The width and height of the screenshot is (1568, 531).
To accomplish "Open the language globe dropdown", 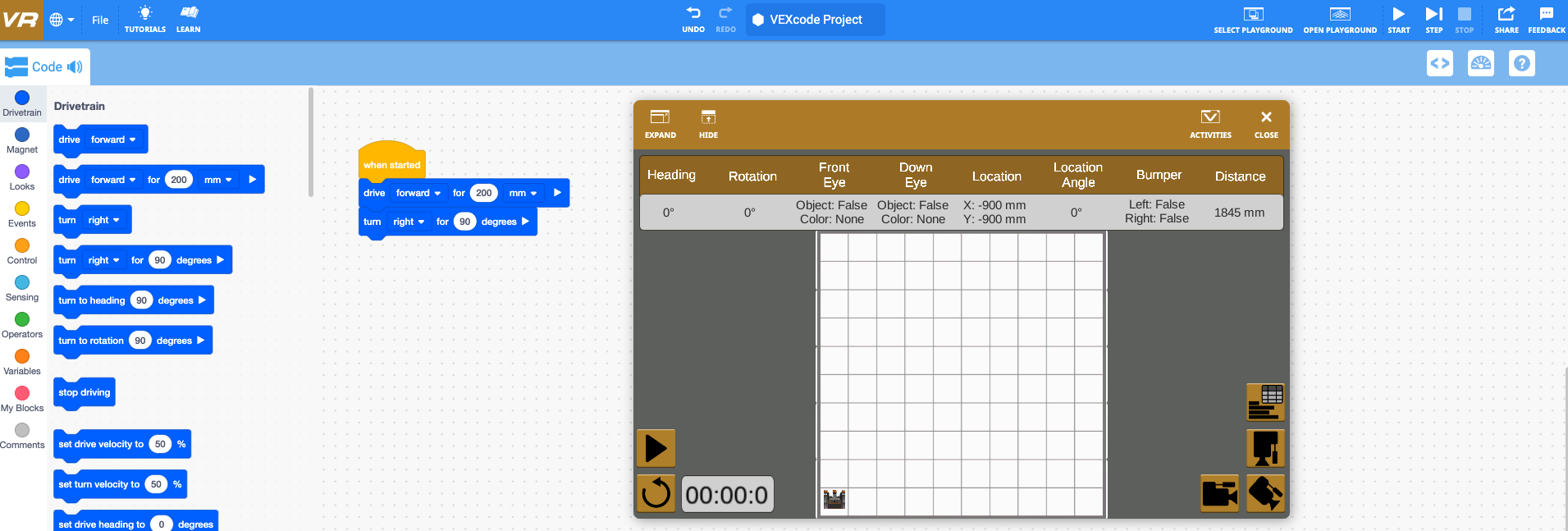I will [62, 20].
